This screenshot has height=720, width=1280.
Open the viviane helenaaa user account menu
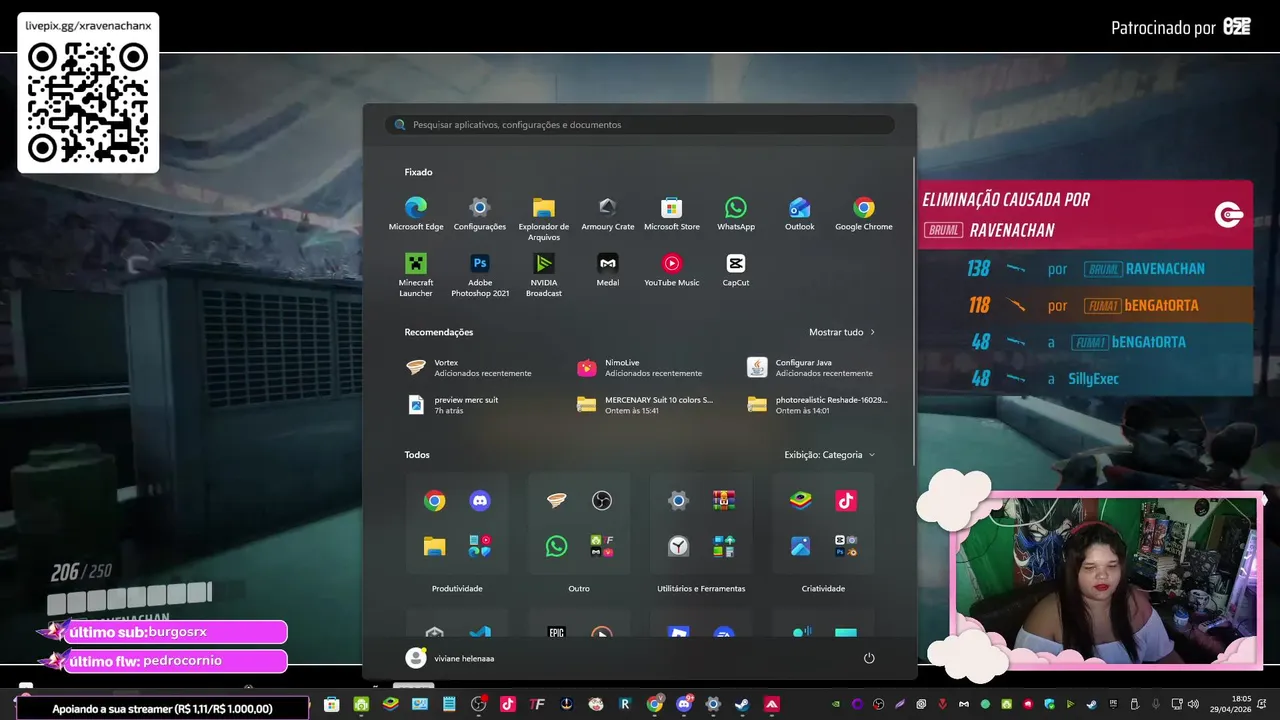(450, 658)
